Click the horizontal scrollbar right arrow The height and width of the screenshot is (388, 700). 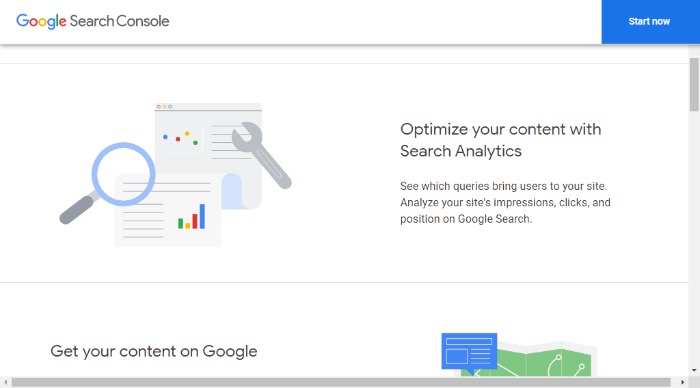tap(683, 383)
